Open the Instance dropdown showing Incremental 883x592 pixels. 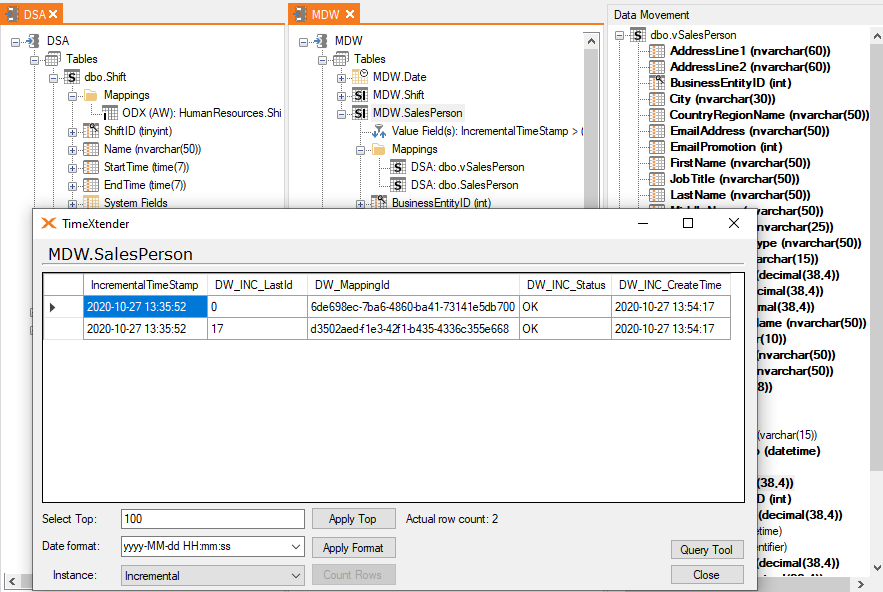tap(296, 576)
